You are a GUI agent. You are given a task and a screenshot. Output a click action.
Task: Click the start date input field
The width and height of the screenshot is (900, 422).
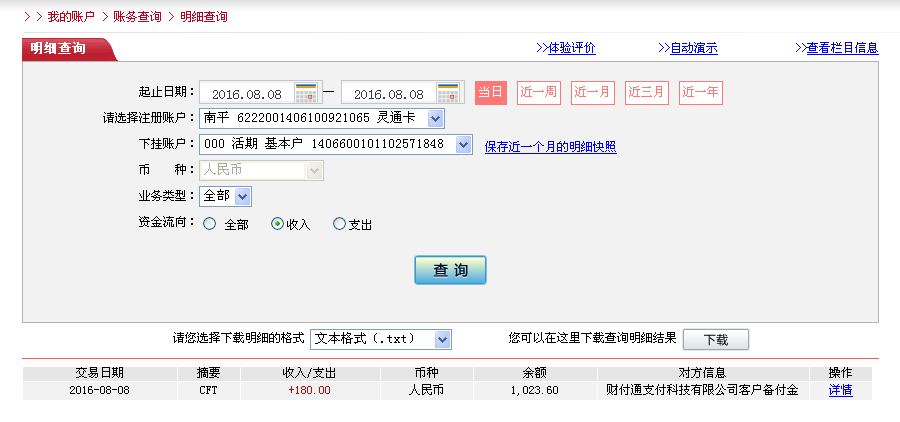click(247, 93)
